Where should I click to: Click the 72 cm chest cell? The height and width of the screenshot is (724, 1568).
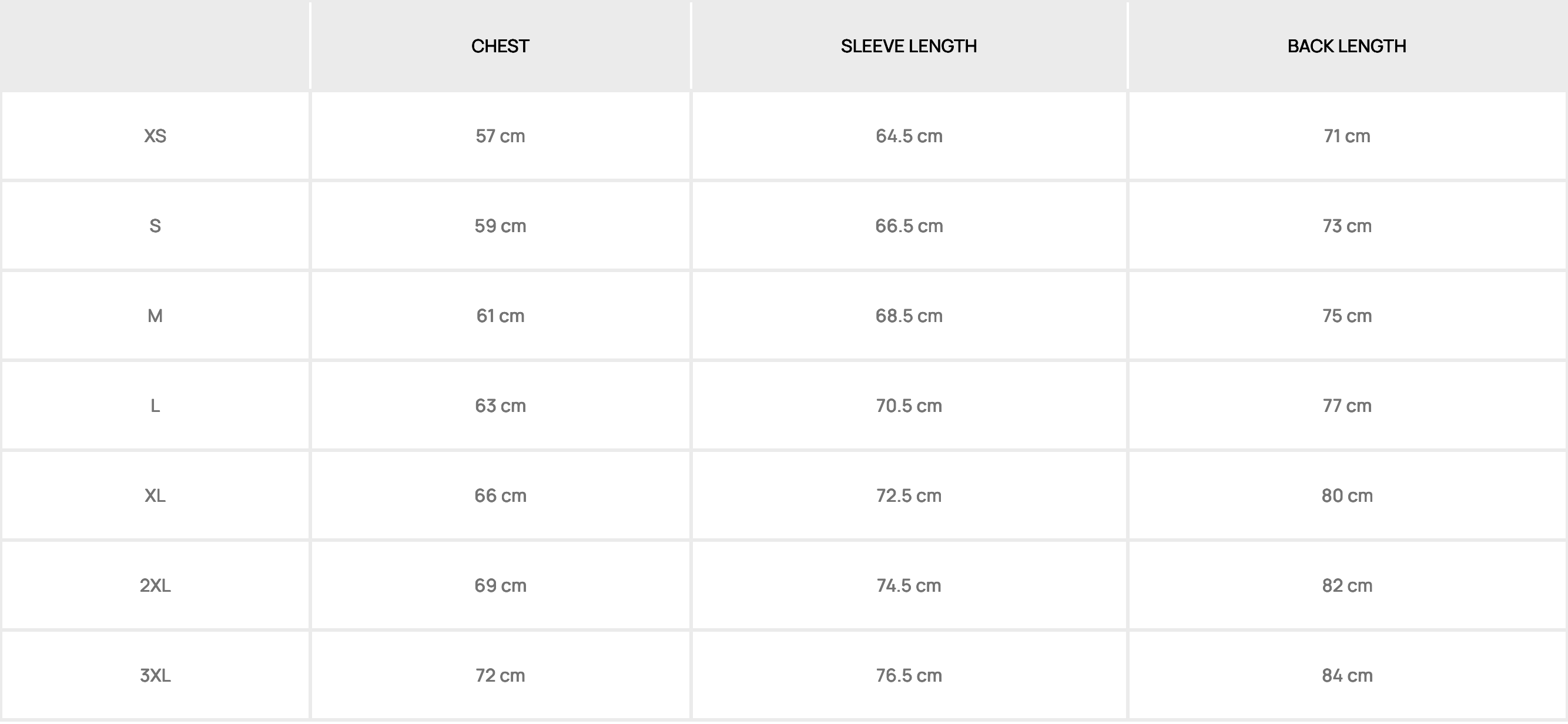coord(500,675)
